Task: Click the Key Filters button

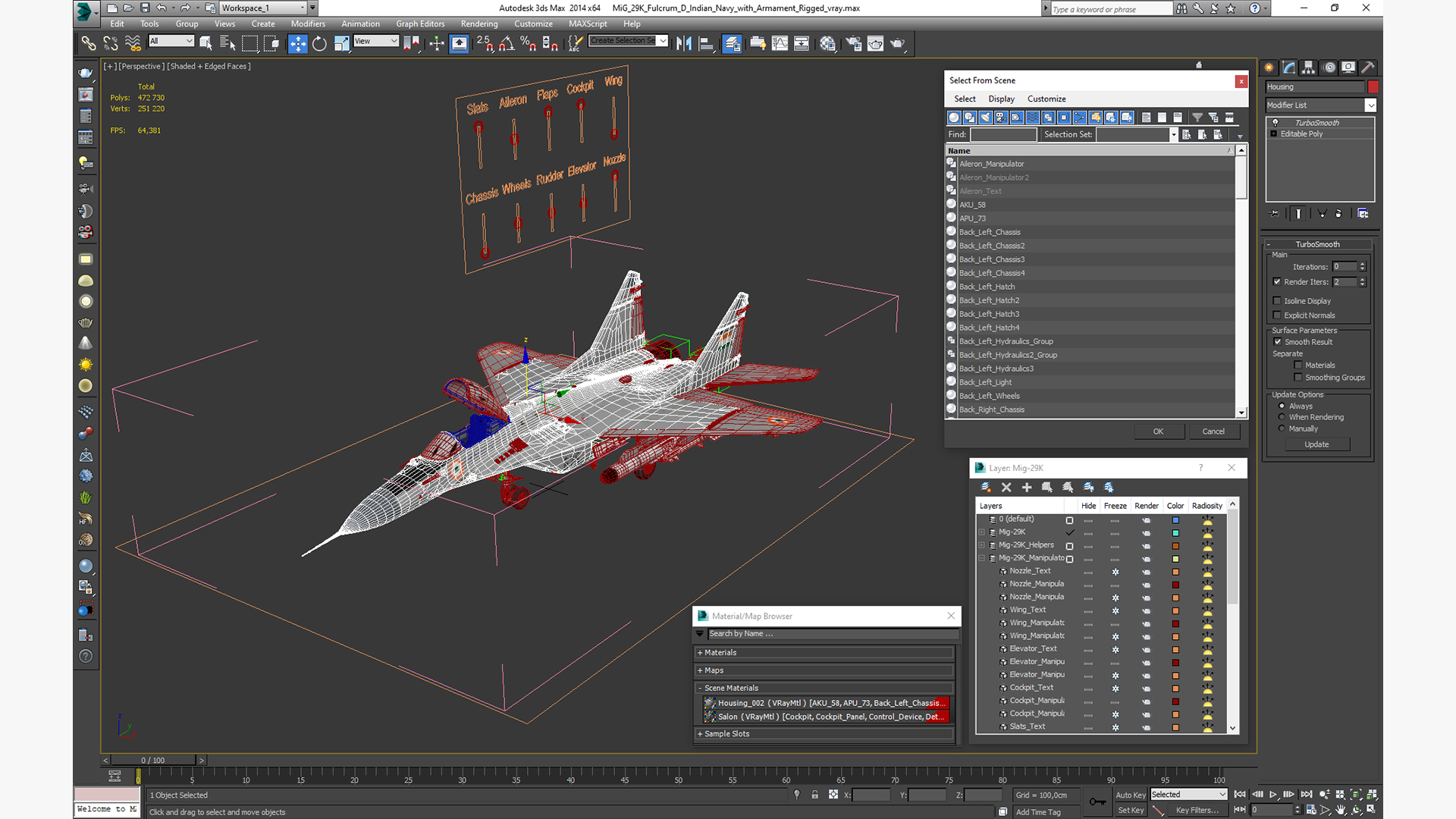Action: pyautogui.click(x=1197, y=811)
